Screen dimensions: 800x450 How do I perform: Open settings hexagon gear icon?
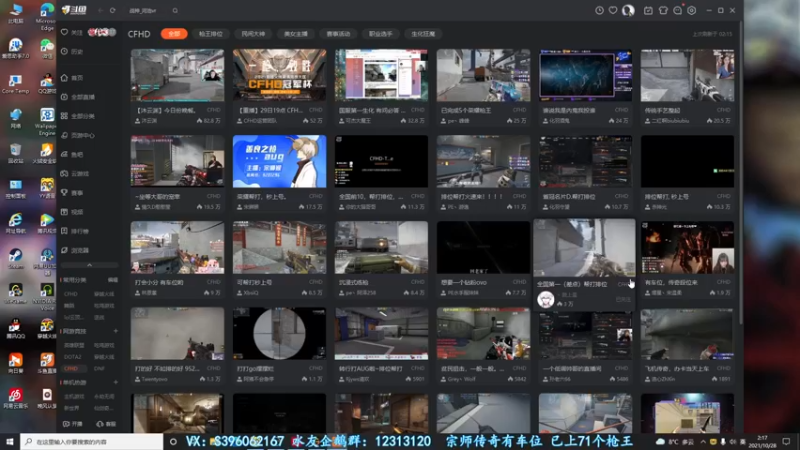[x=692, y=10]
